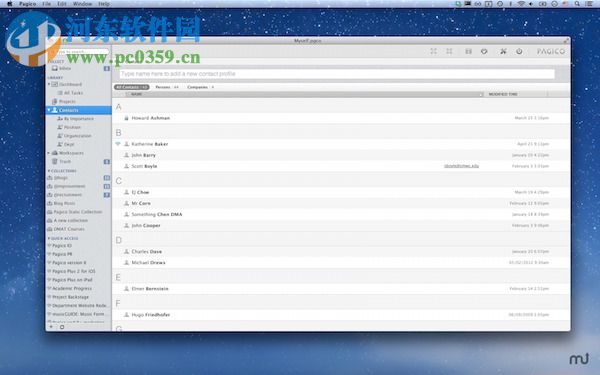600x375 pixels.
Task: Select All Tasks under Dashboard
Action: click(x=73, y=93)
